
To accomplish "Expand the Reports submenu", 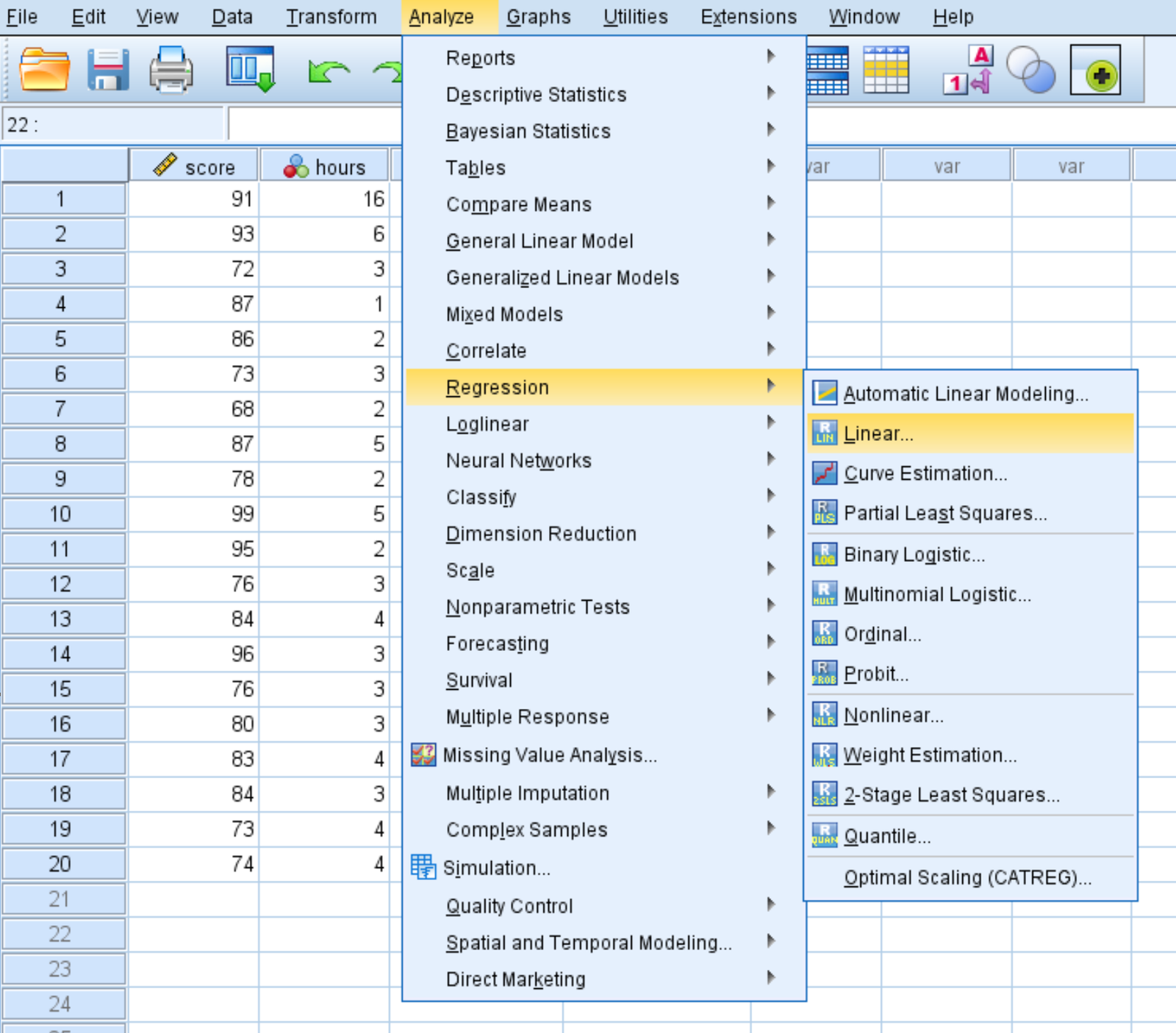I will tap(604, 57).
